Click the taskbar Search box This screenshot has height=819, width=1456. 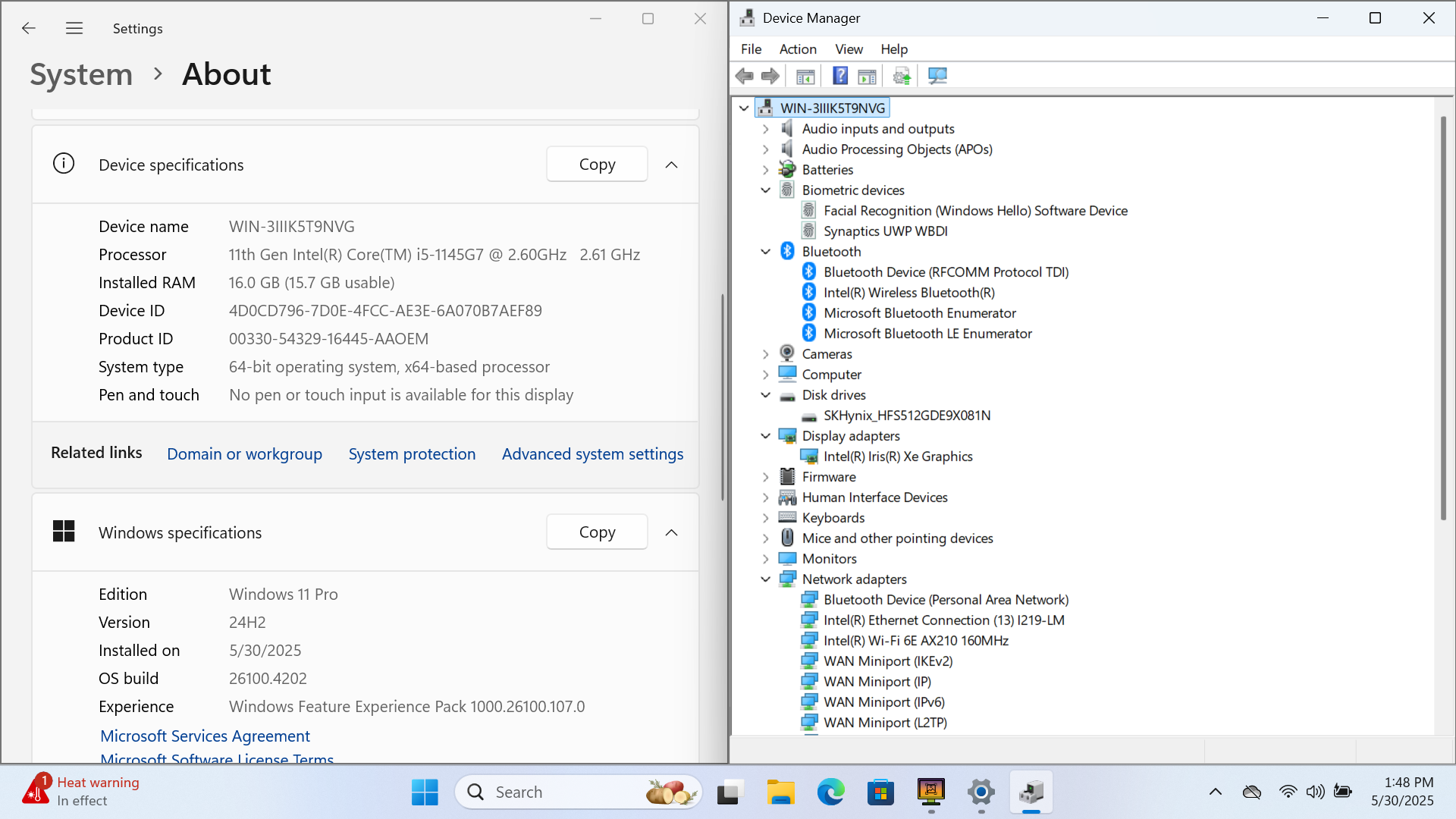pos(578,792)
